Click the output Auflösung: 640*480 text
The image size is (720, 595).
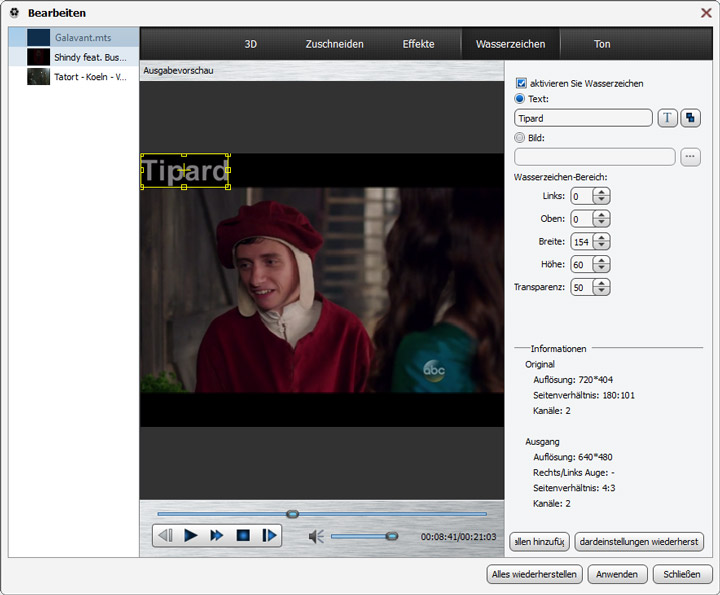pyautogui.click(x=573, y=457)
